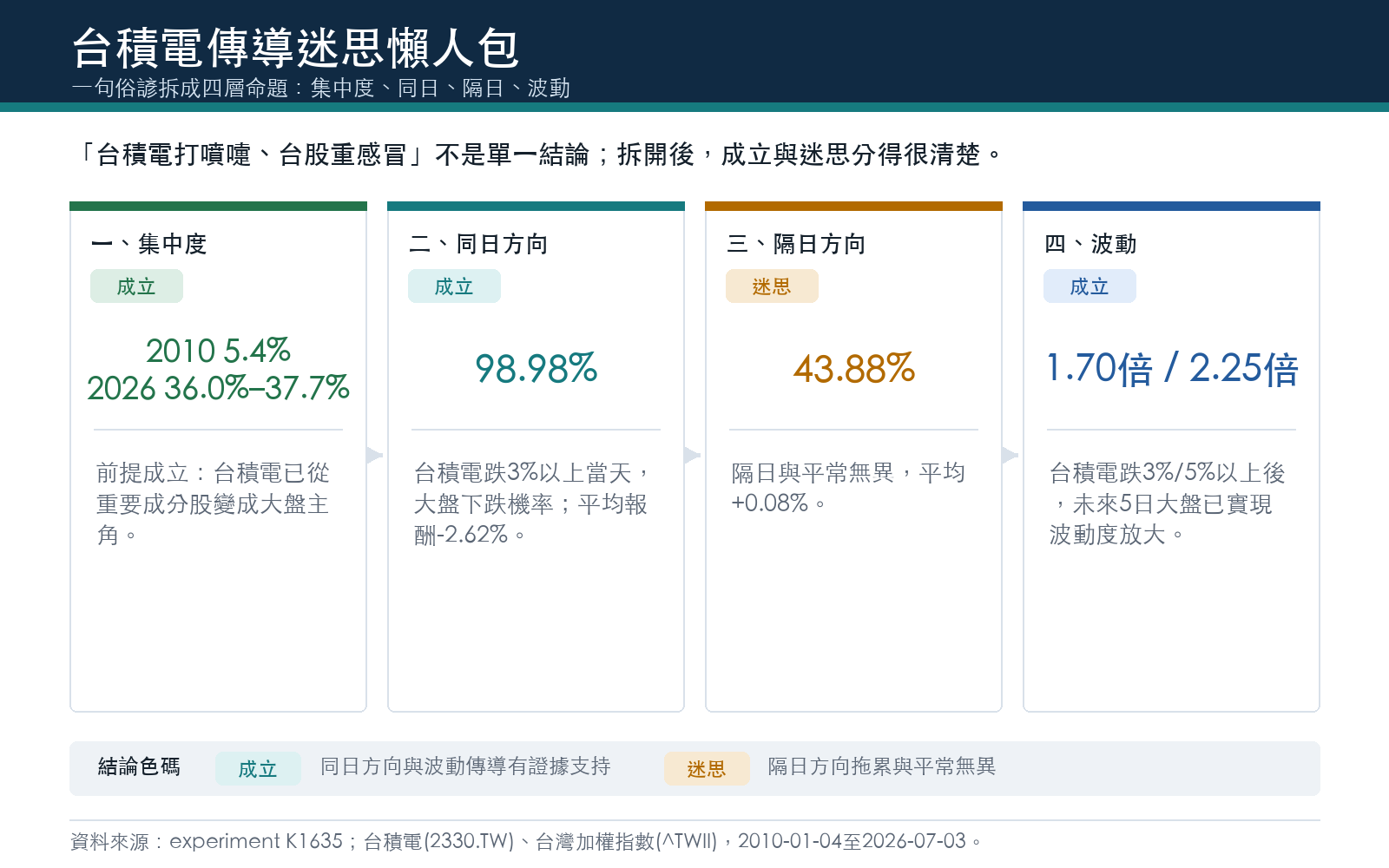This screenshot has width=1389, height=868.
Task: Click the figure 98.98%
Action: click(x=536, y=369)
